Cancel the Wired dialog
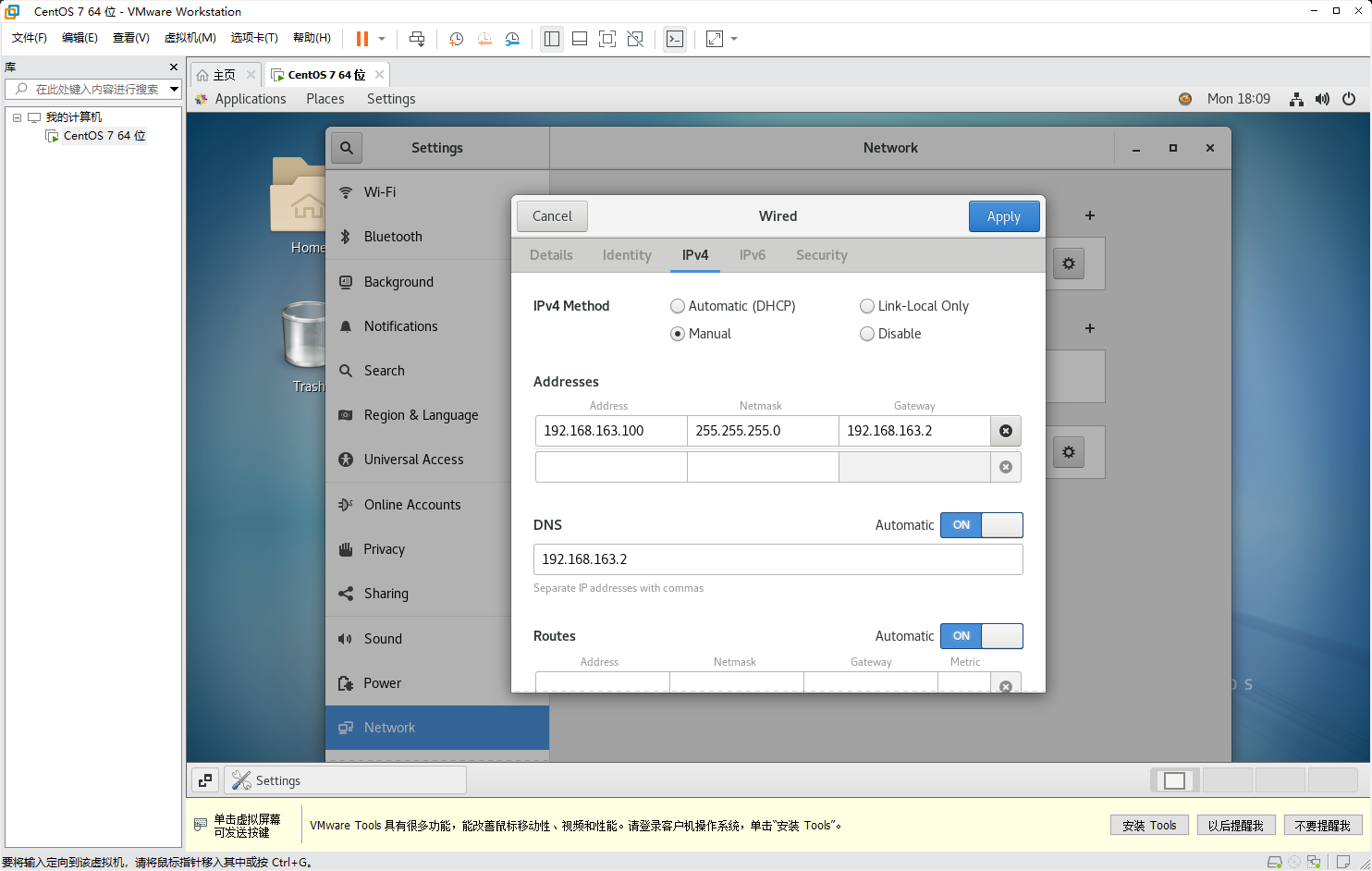 [x=552, y=216]
